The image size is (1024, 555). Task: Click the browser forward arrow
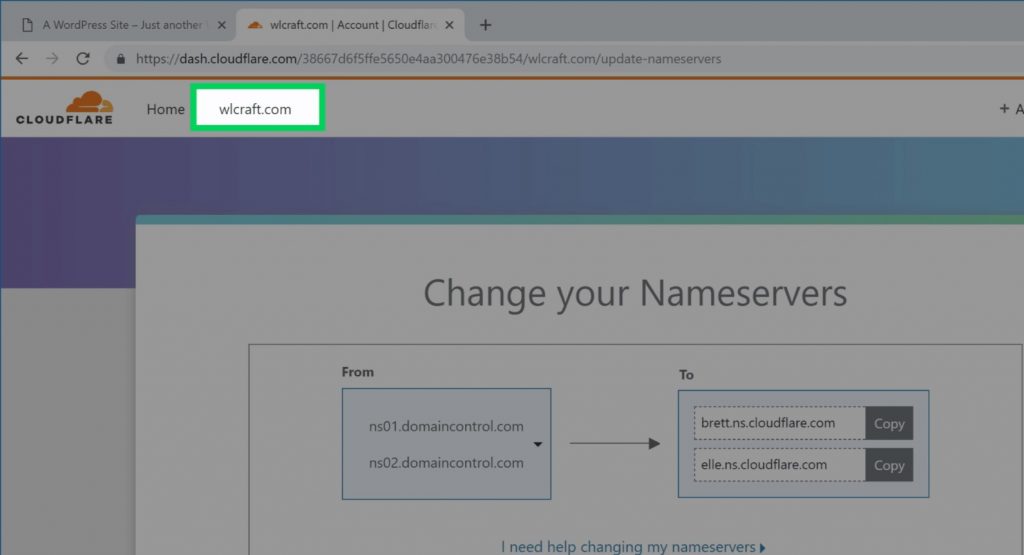tap(52, 59)
